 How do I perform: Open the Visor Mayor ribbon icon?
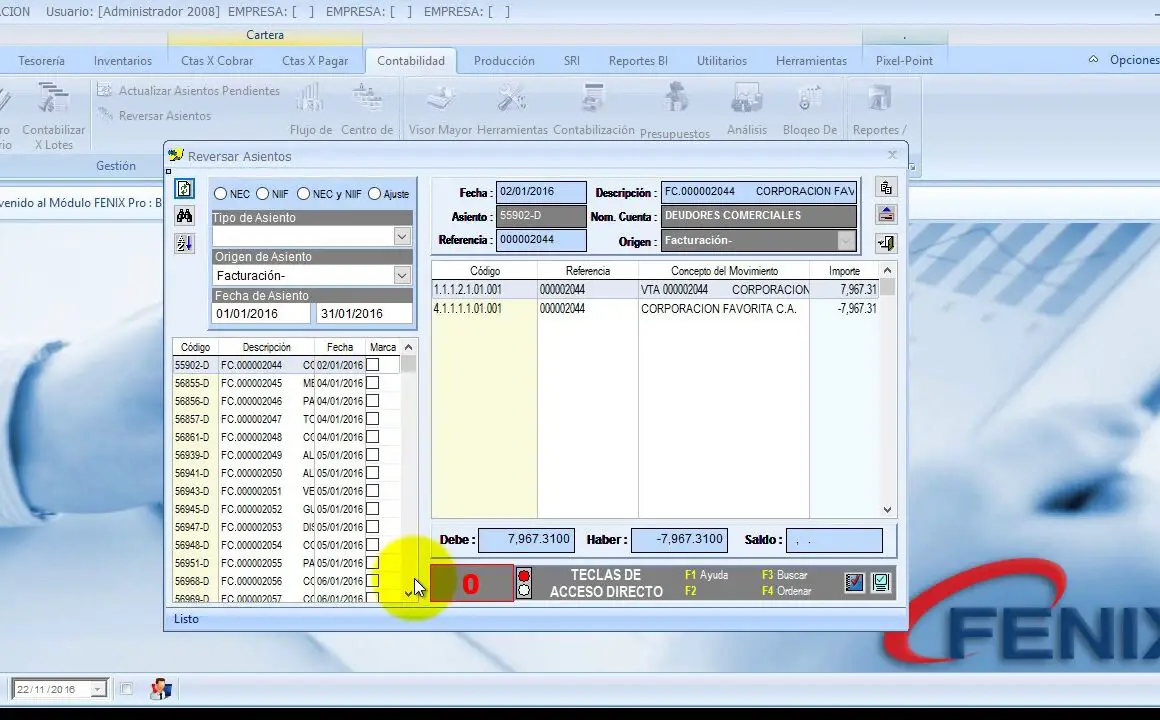click(x=440, y=112)
